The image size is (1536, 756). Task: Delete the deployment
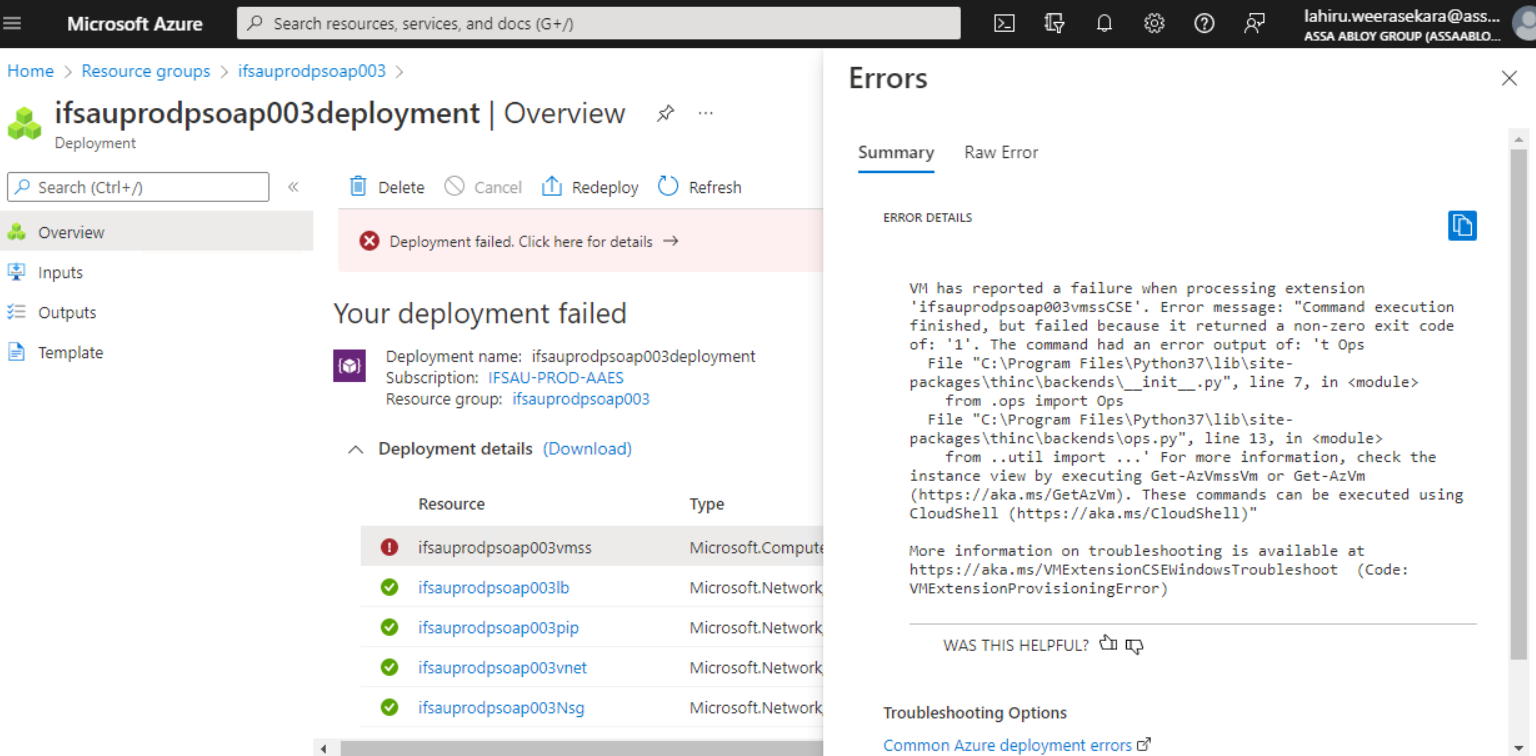point(386,187)
